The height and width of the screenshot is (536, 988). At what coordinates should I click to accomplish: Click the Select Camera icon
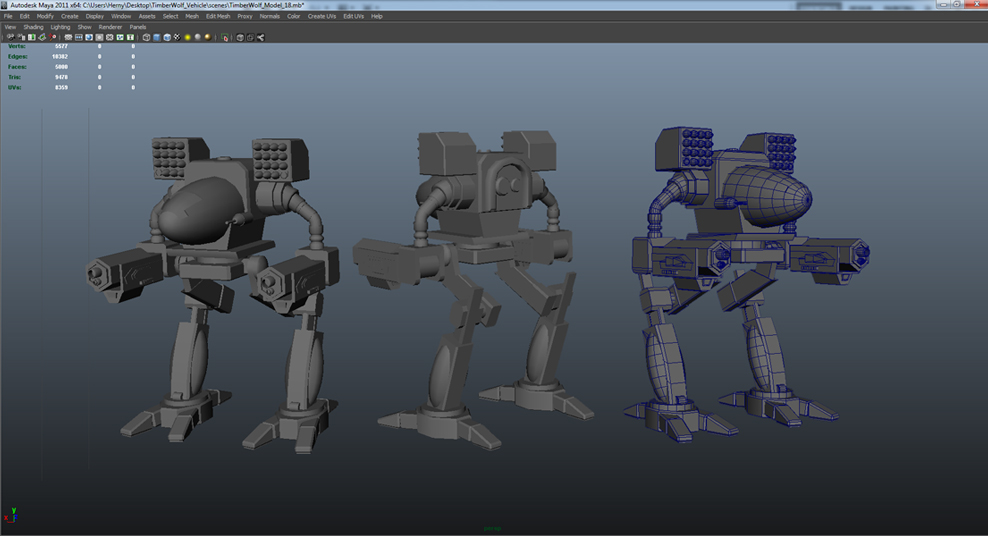pos(10,37)
